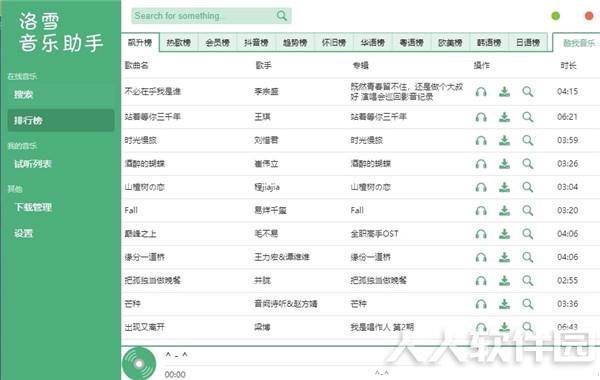Open the 热歌榜 chart tab

179,42
